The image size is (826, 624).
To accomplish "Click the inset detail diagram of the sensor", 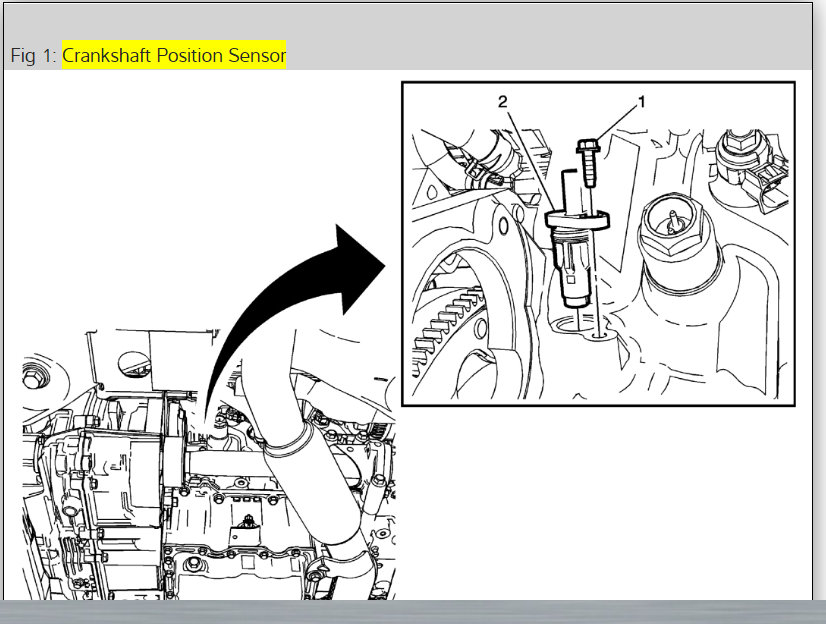I will (x=598, y=244).
